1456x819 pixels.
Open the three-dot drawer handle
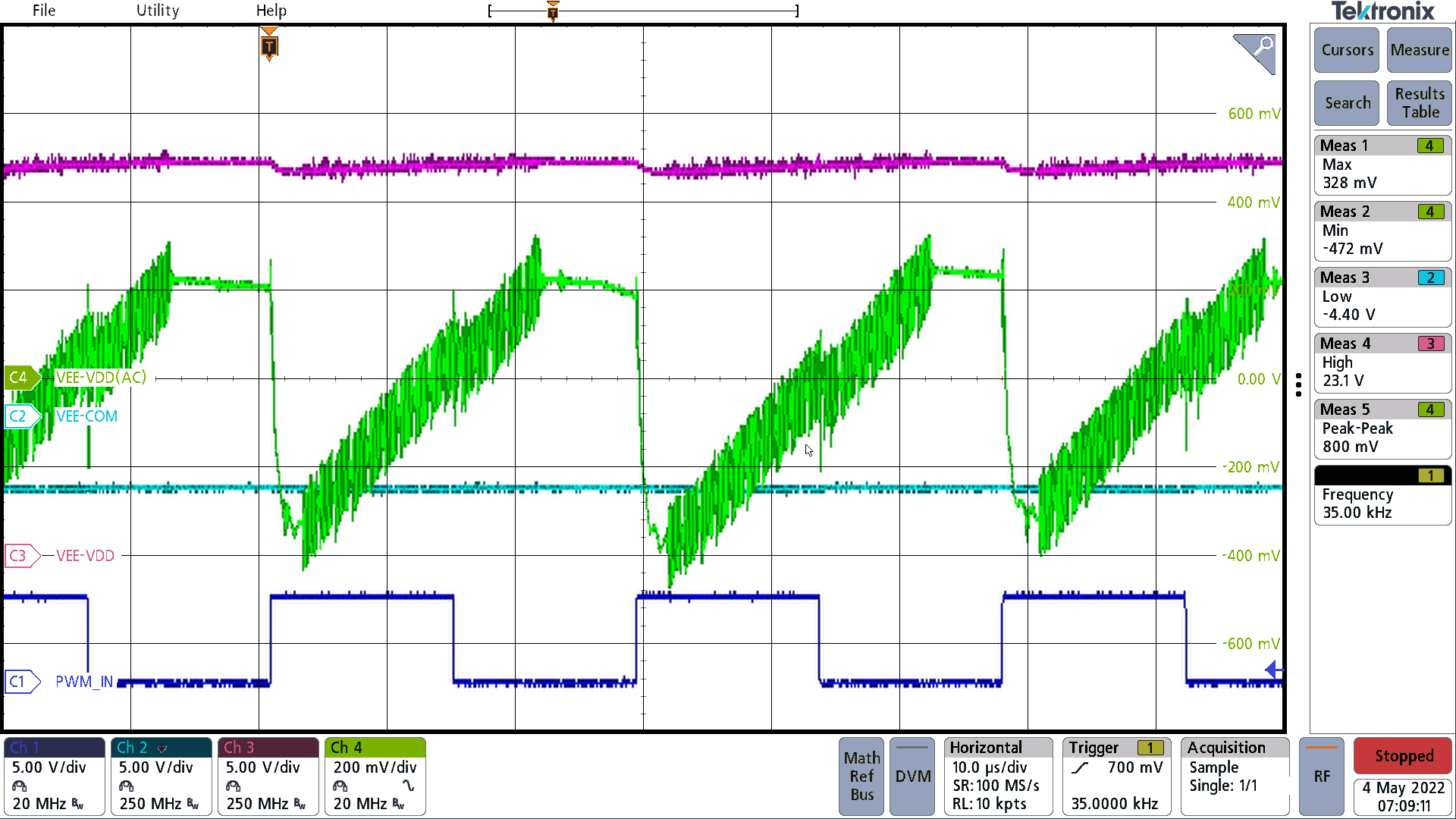(x=1298, y=384)
